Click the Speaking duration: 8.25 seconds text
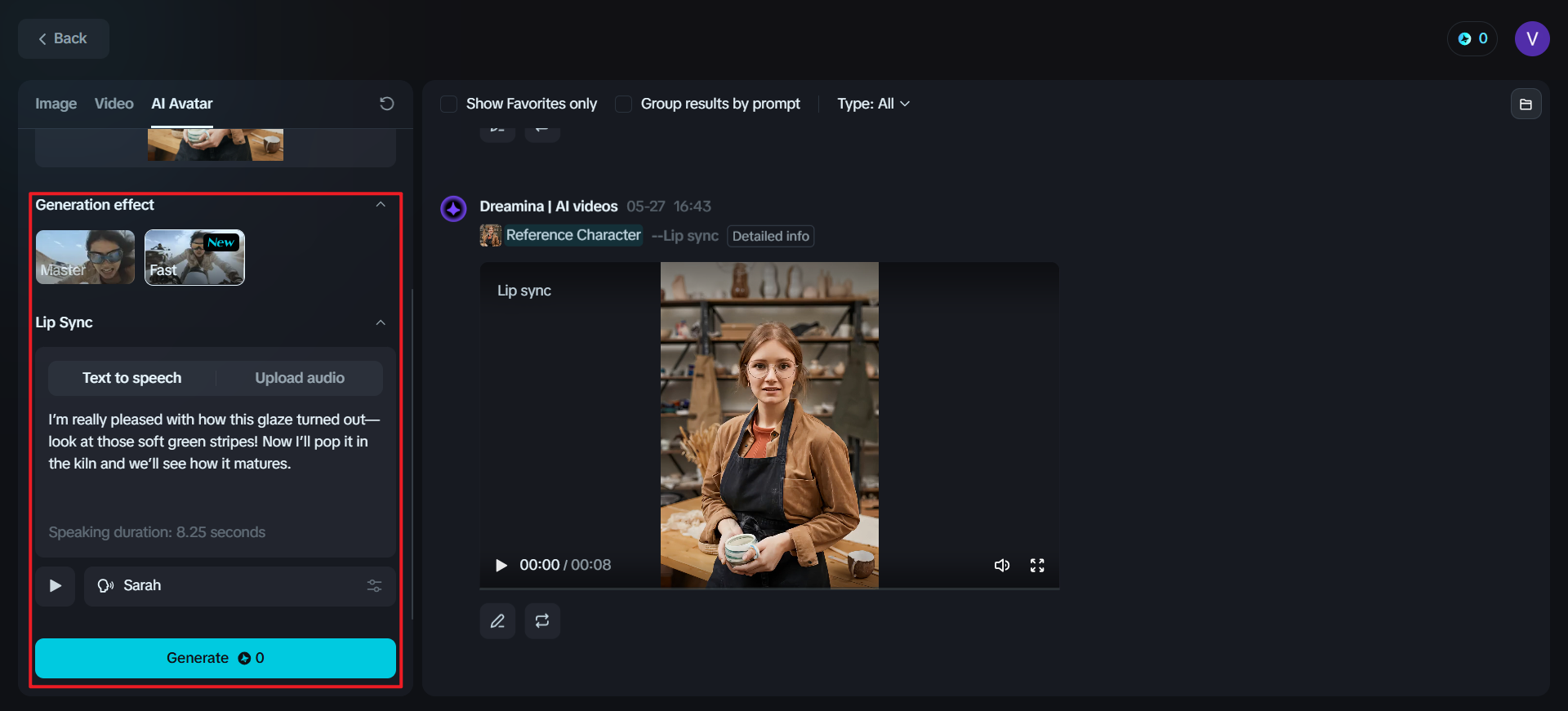The image size is (1568, 711). click(x=157, y=532)
